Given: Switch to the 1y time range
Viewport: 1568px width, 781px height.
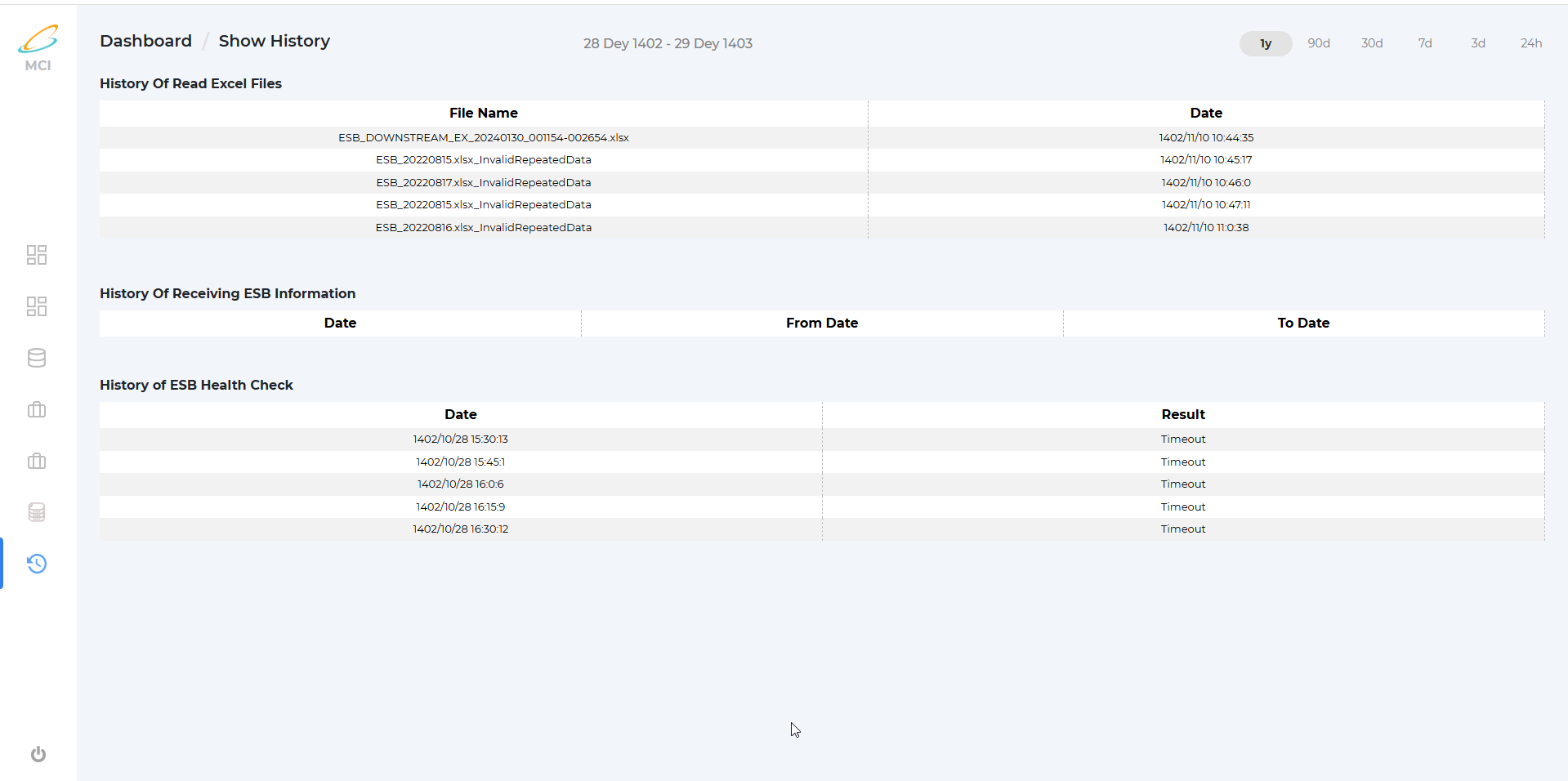Looking at the screenshot, I should (1265, 43).
